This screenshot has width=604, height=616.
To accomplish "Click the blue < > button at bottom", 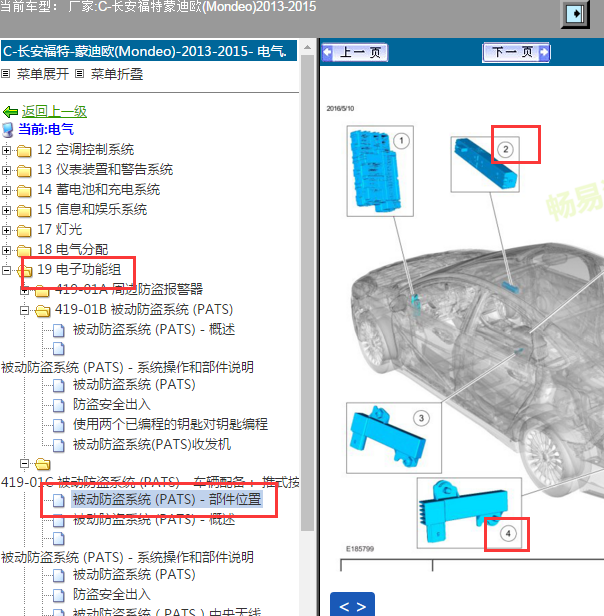I will pos(352,605).
